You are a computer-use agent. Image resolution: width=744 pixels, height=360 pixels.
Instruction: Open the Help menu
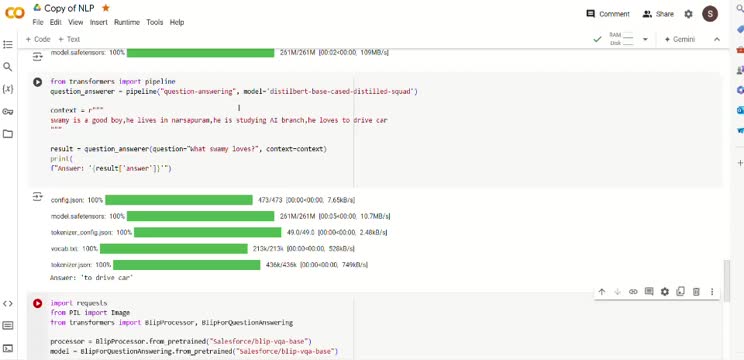click(x=177, y=22)
